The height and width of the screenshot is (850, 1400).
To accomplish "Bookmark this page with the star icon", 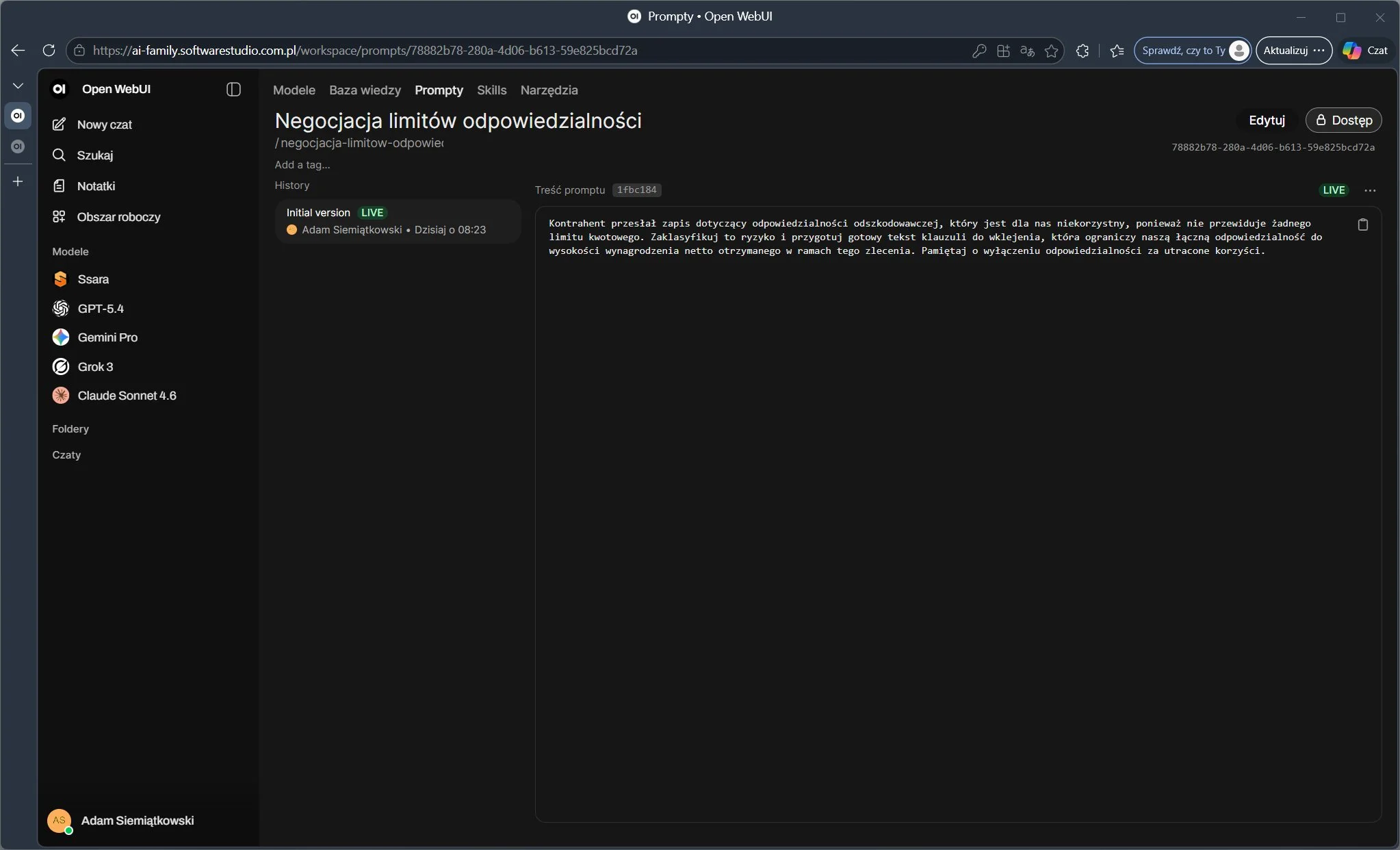I will (x=1052, y=51).
